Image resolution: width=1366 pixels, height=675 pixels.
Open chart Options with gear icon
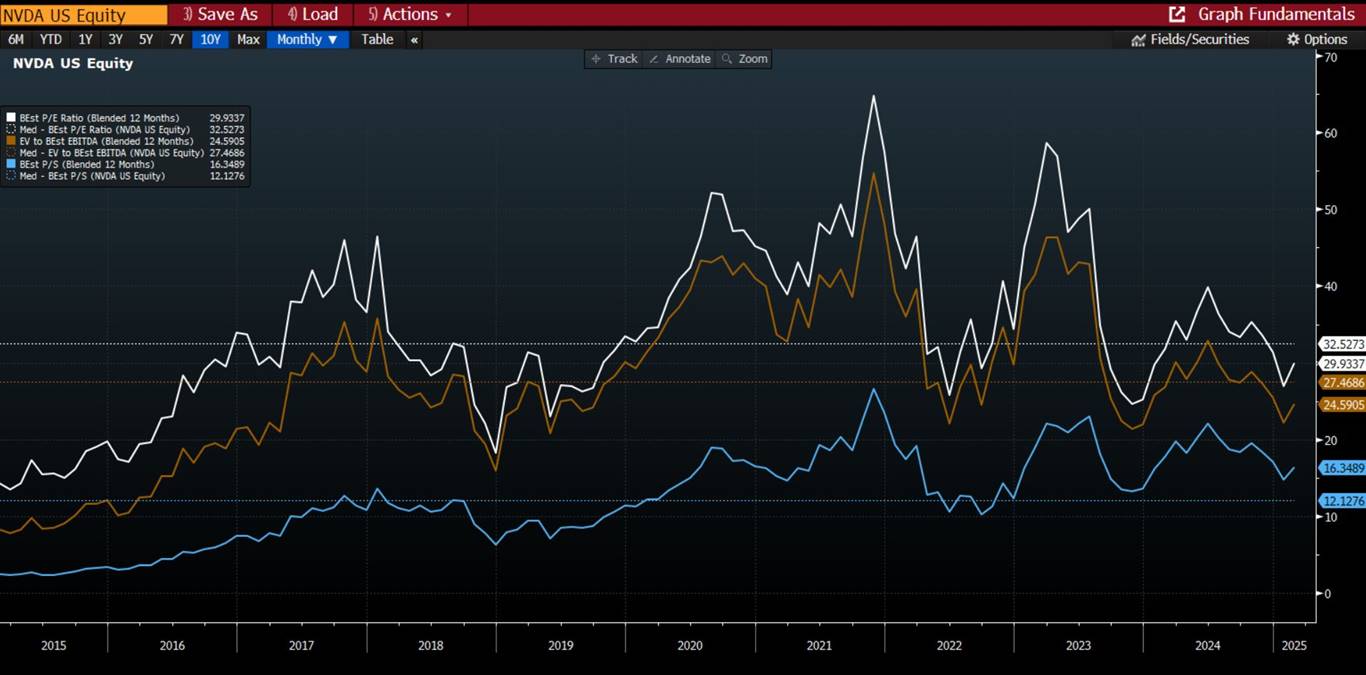point(1317,40)
